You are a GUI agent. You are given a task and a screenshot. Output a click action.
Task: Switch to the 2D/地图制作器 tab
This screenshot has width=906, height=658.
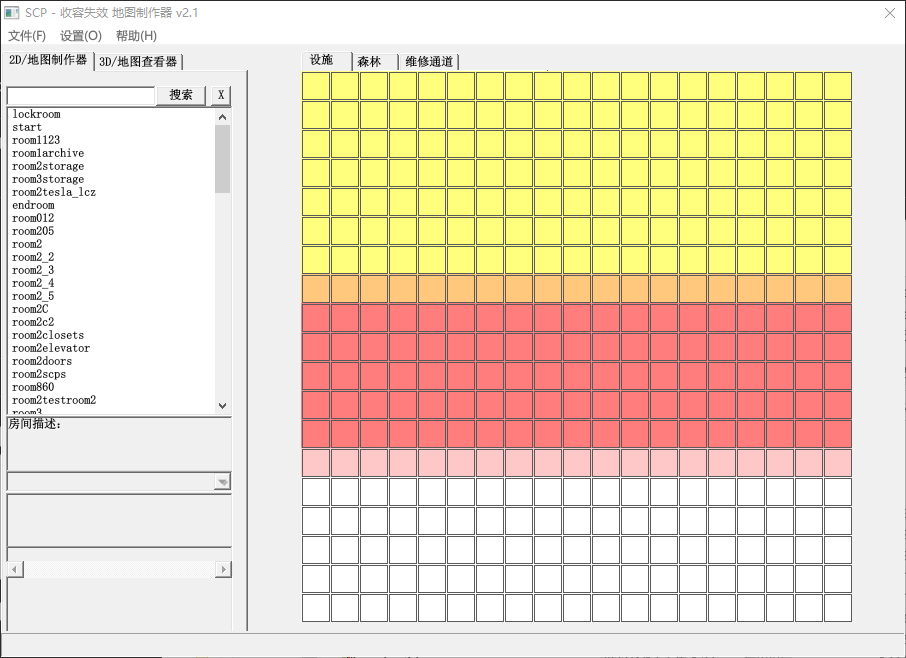click(48, 60)
